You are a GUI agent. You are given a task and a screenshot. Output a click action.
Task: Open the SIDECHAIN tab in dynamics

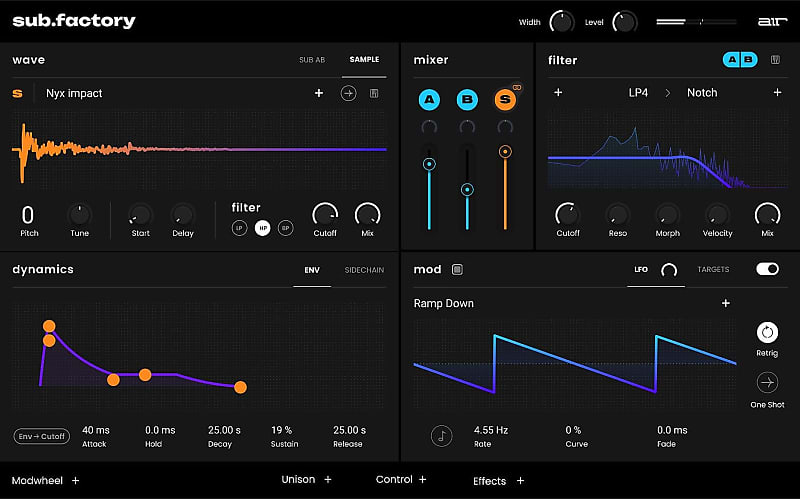(364, 270)
